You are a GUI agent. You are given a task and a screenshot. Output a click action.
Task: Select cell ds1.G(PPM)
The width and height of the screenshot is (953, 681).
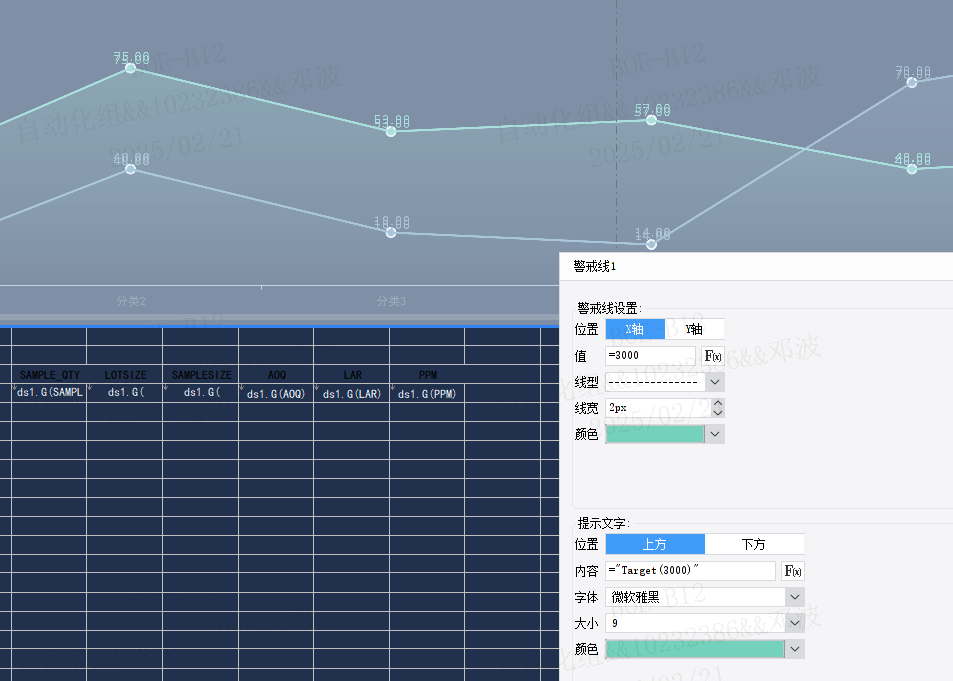427,393
